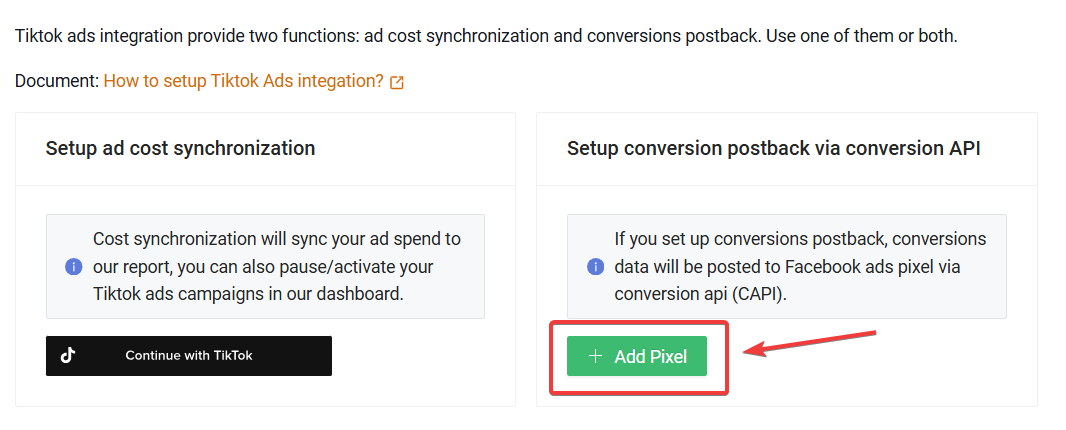This screenshot has width=1066, height=430.
Task: Click the info icon in the conversion postback box
Action: pos(595,267)
